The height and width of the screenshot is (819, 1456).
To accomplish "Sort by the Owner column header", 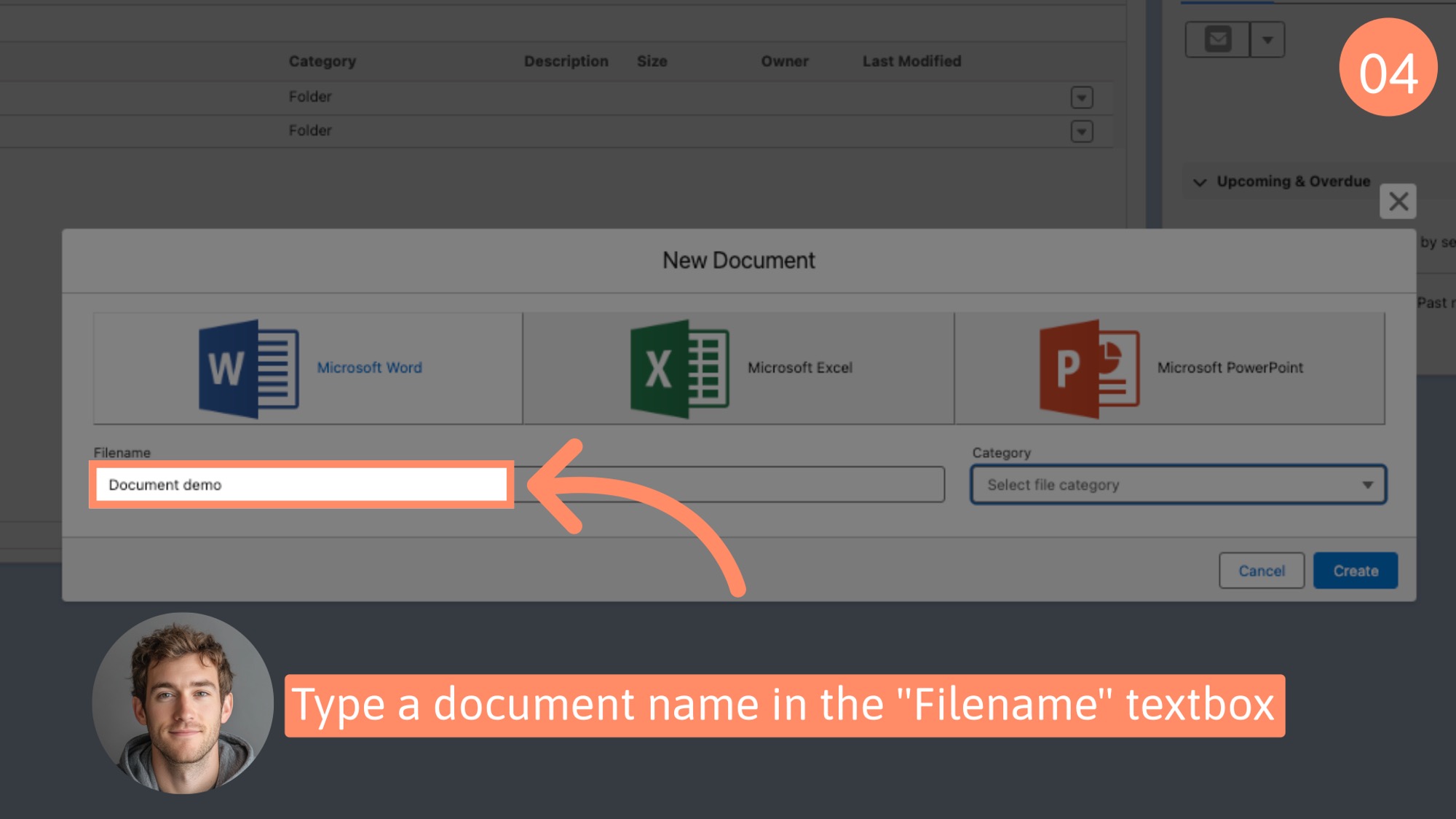I will 785,61.
